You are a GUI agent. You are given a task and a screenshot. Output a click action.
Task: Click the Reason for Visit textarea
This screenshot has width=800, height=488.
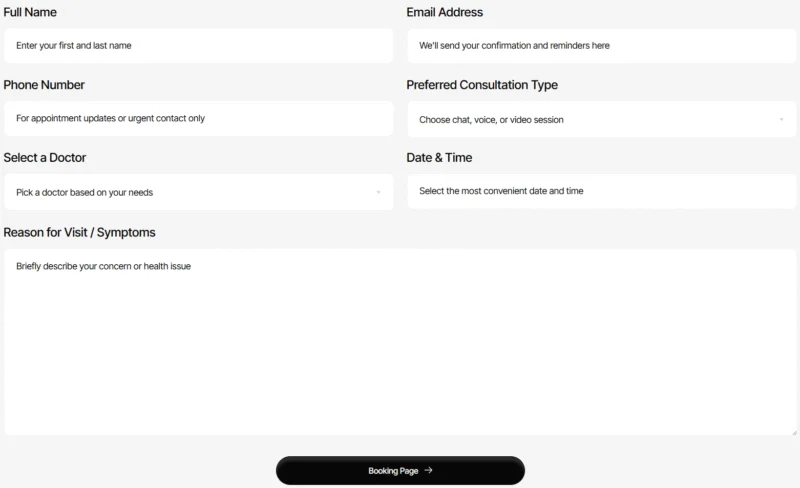coord(400,342)
